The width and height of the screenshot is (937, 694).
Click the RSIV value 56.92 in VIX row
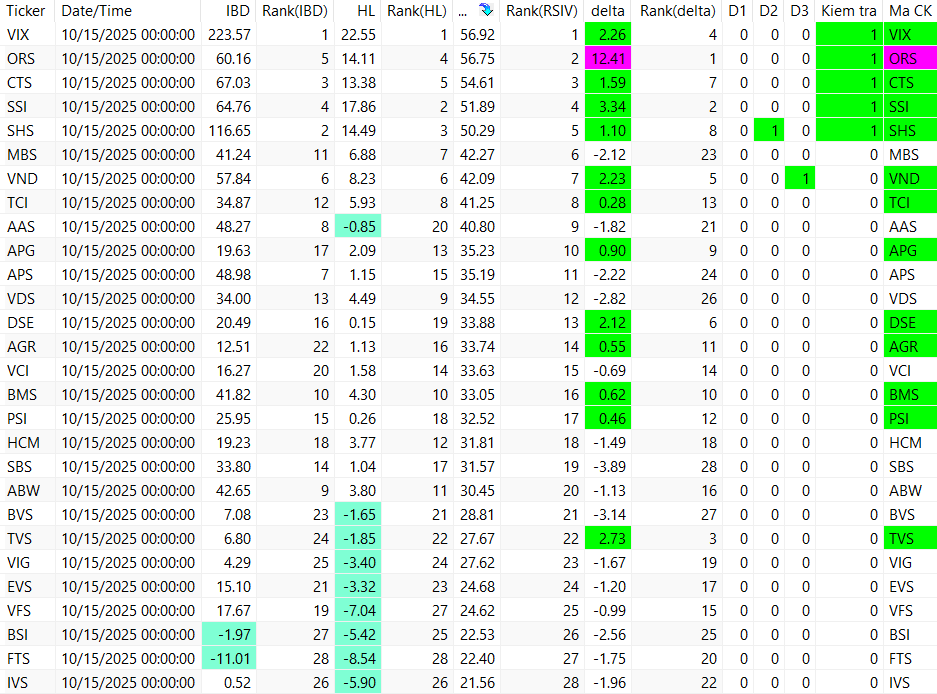(x=477, y=35)
